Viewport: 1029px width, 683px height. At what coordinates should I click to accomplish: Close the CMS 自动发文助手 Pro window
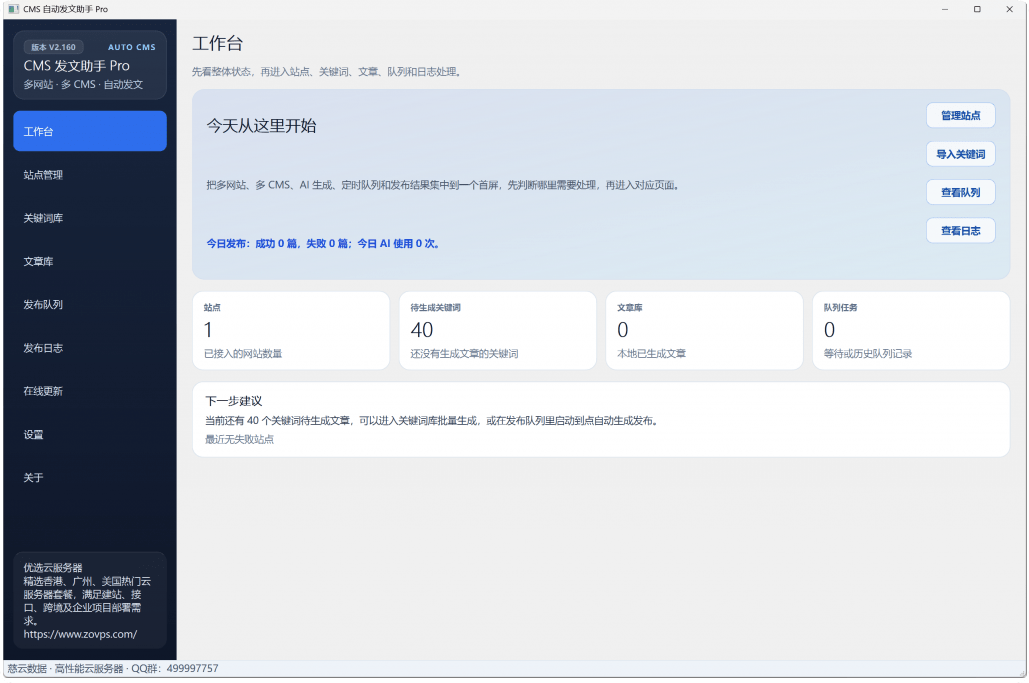pyautogui.click(x=1009, y=9)
